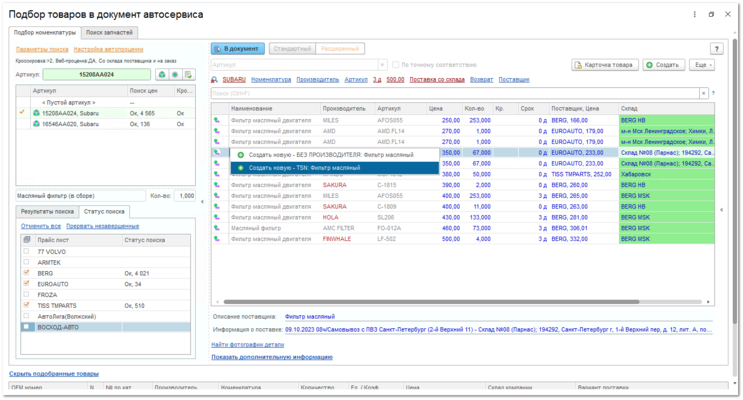Select the Стандартный mode button
The height and width of the screenshot is (400, 743).
tap(292, 48)
